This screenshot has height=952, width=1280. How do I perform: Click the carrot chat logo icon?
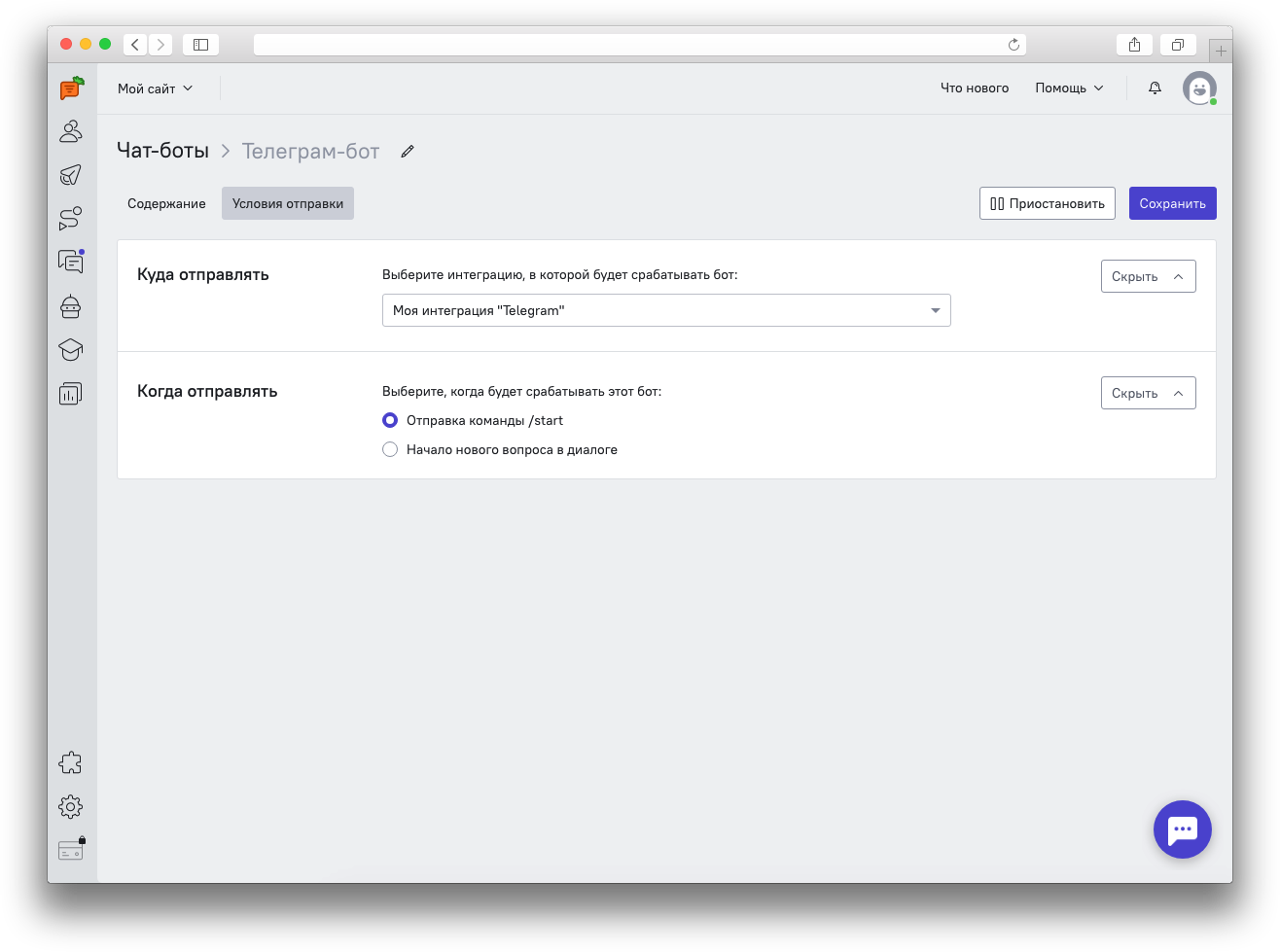71,88
